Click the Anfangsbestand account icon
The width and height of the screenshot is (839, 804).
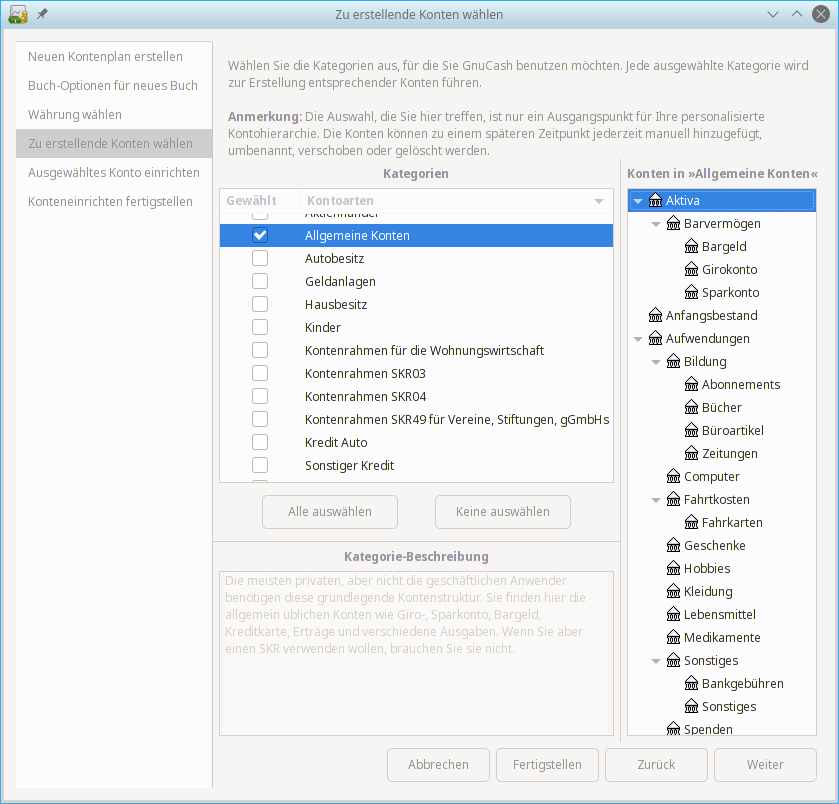(656, 316)
